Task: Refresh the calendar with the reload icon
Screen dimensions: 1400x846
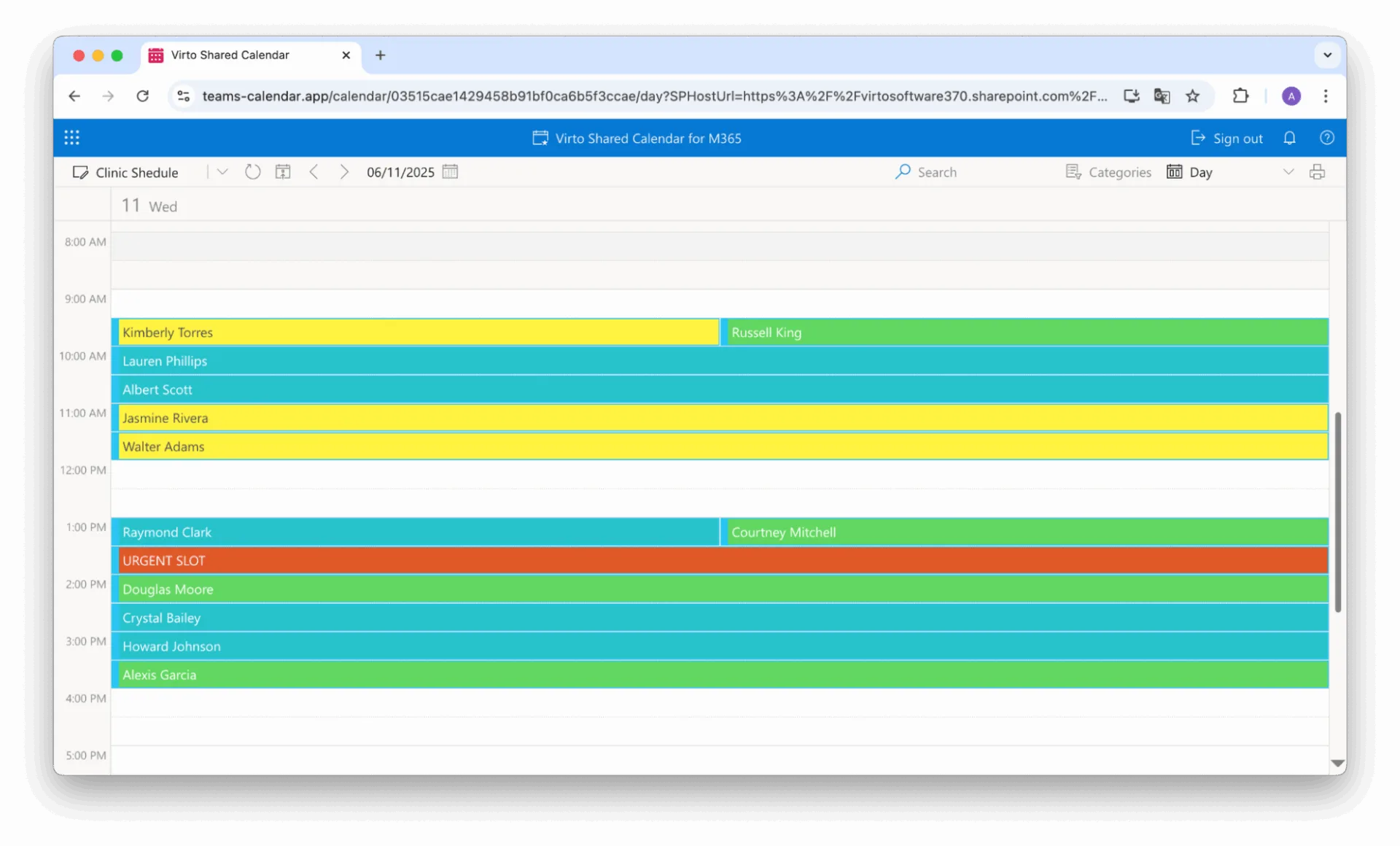Action: pyautogui.click(x=252, y=172)
